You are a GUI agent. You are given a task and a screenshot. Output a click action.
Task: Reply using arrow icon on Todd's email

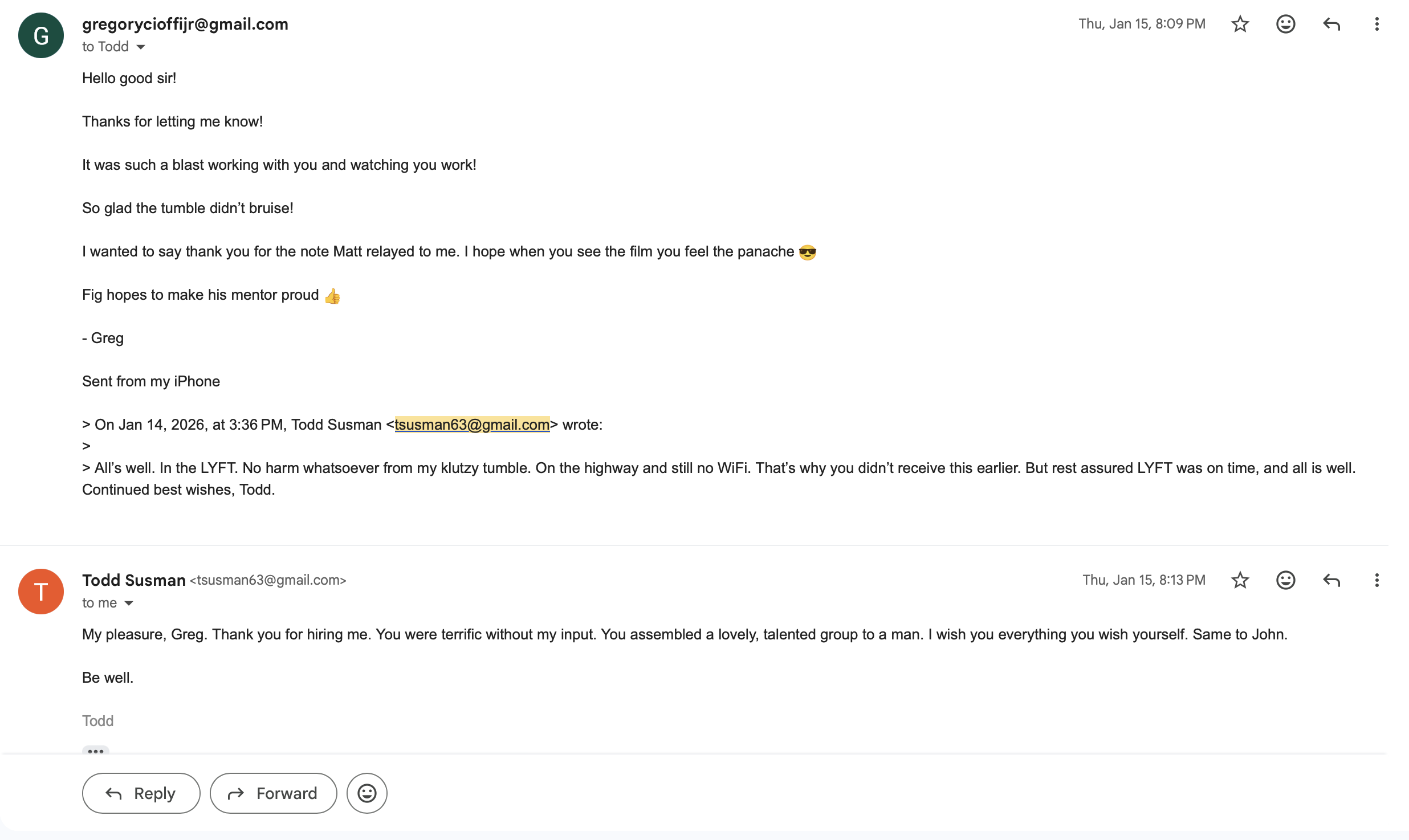[x=1331, y=580]
